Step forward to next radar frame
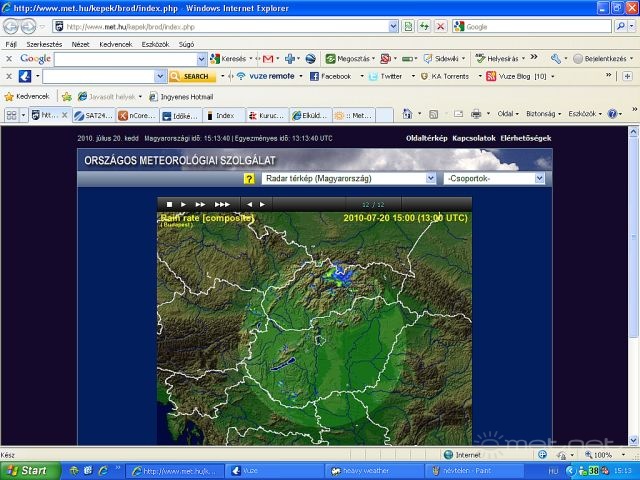This screenshot has width=640, height=480. click(x=263, y=204)
